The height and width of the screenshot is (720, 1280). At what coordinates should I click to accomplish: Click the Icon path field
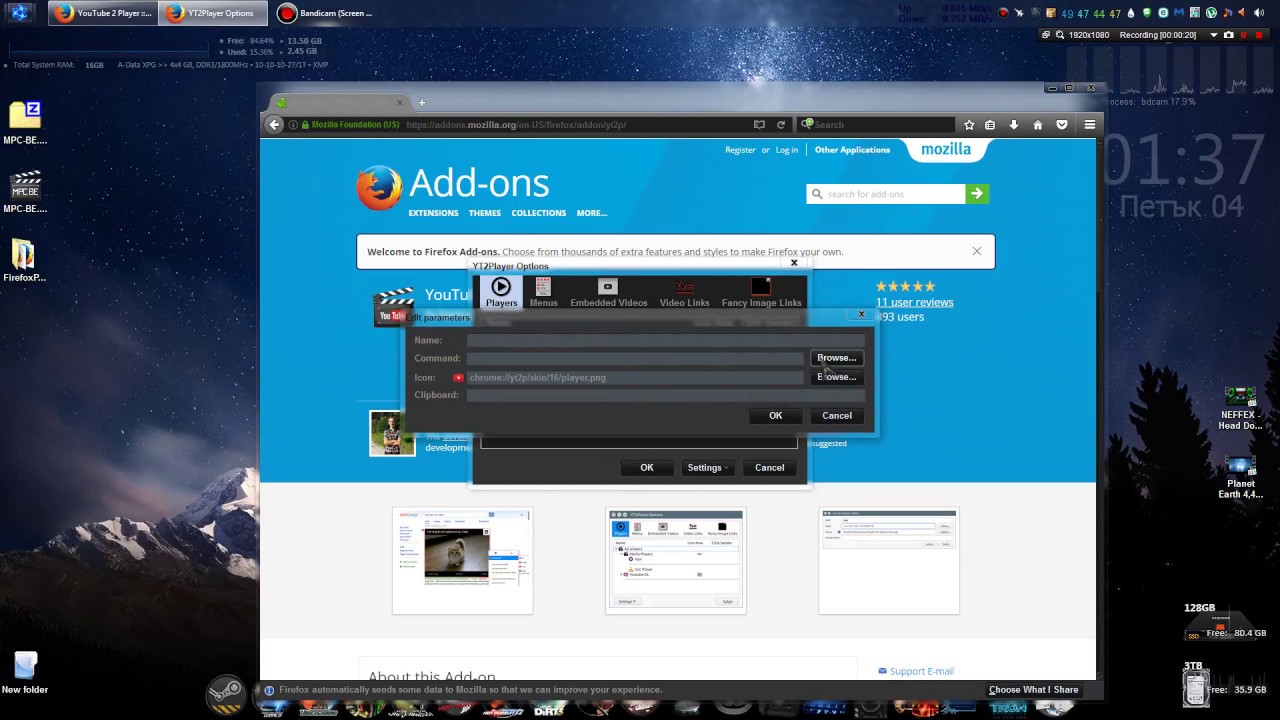[x=635, y=377]
